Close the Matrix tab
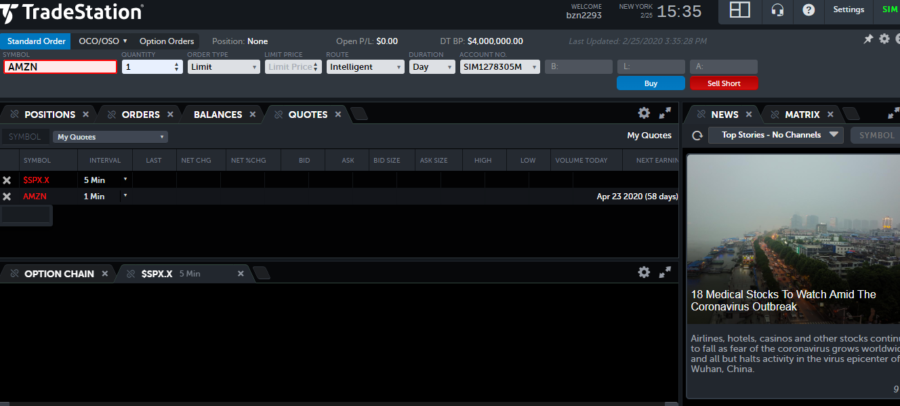This screenshot has width=900, height=406. pyautogui.click(x=830, y=114)
